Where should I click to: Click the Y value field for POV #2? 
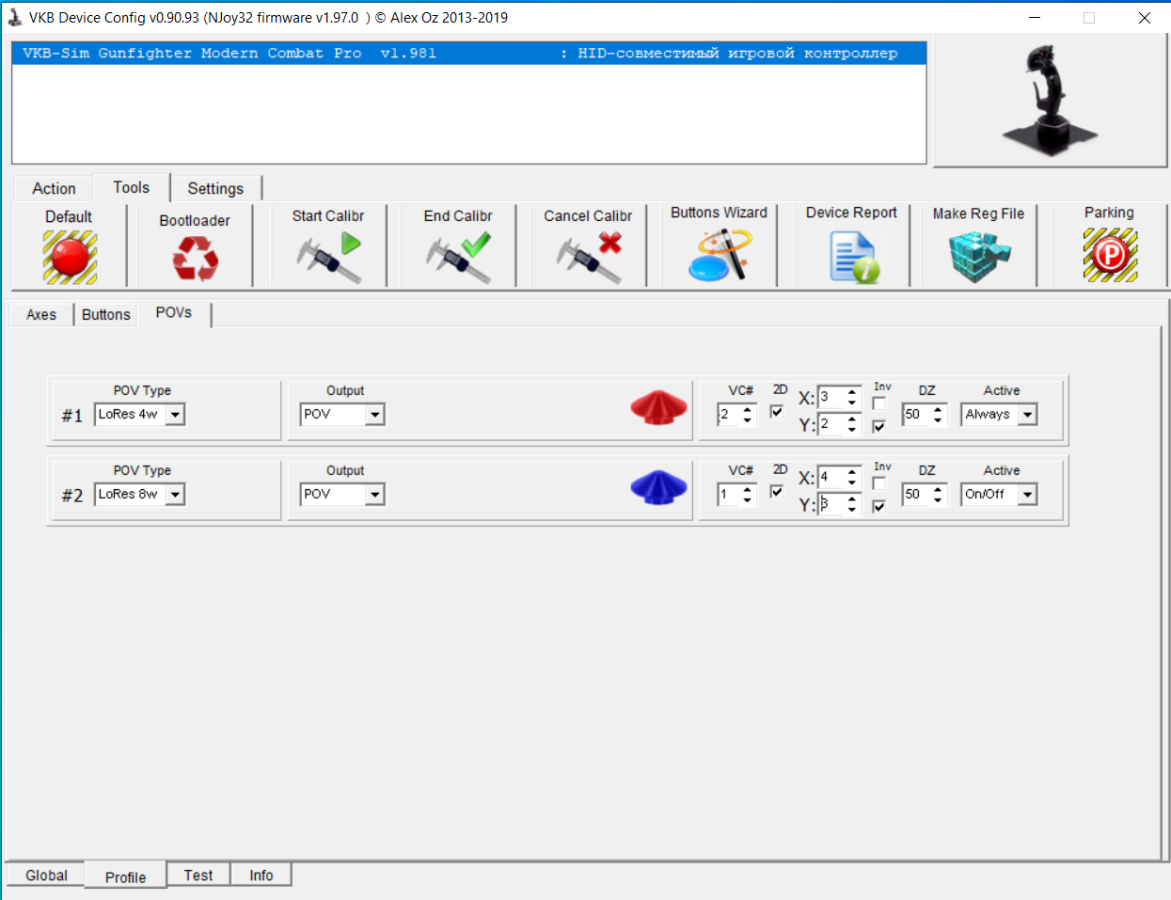click(x=831, y=504)
